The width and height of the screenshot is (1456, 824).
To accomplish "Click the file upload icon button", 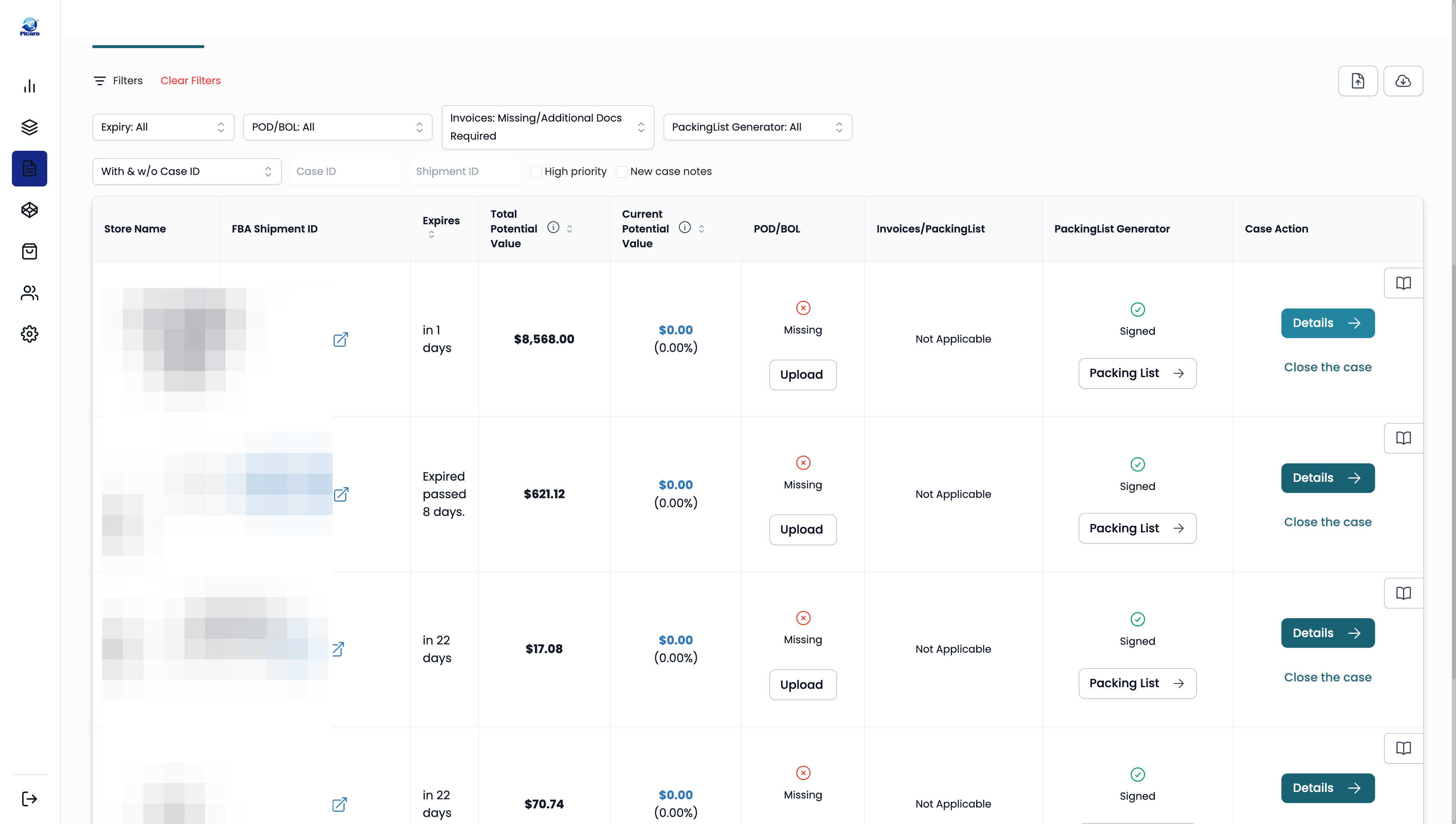I will point(1357,81).
